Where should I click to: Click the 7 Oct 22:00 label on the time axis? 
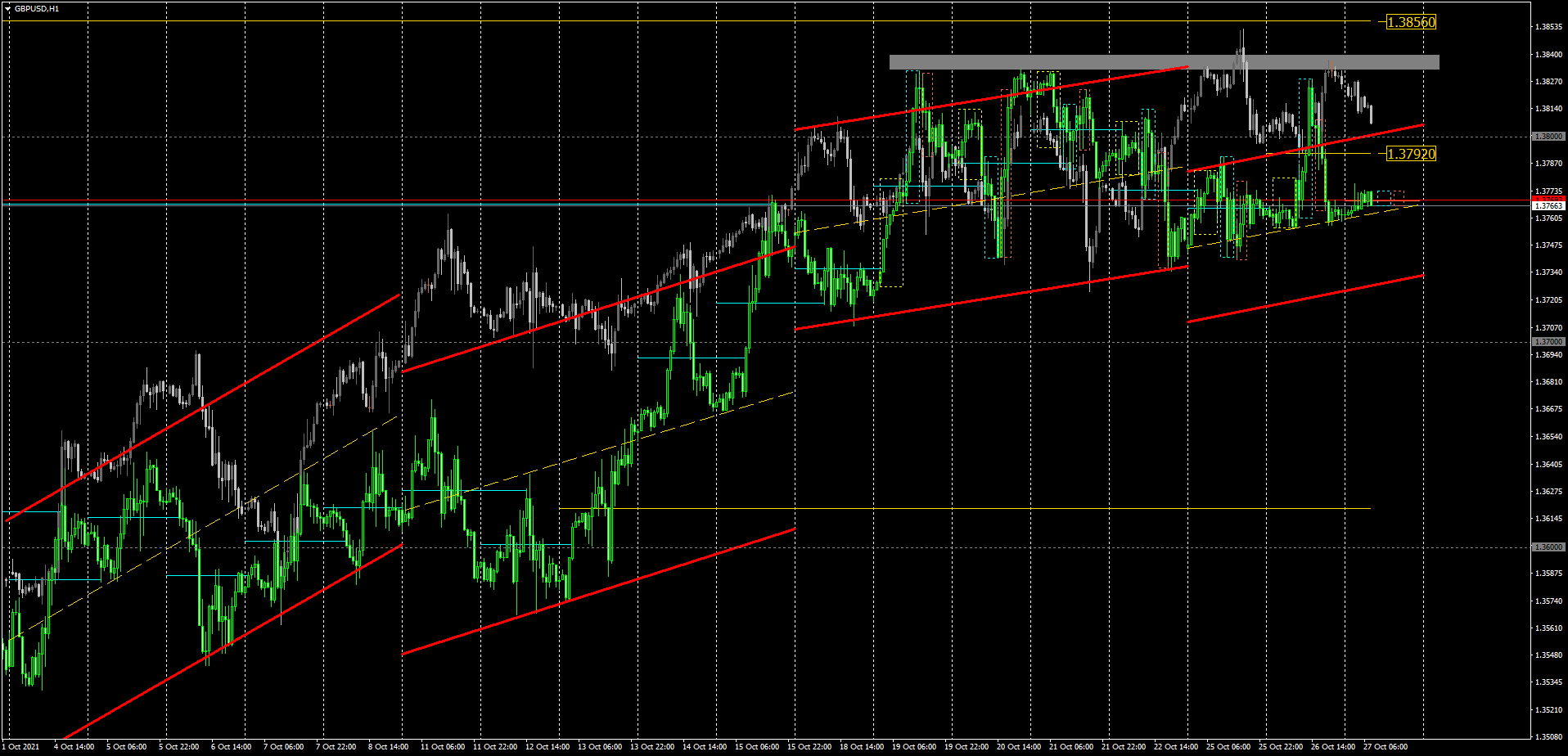[x=336, y=747]
